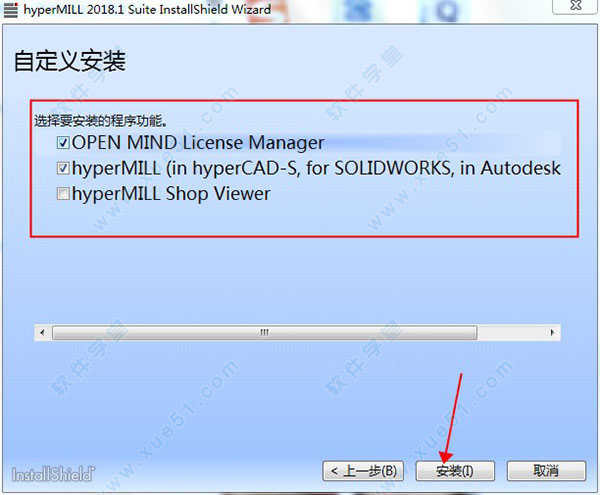
Task: Click the horizontal scrollbar left arrow
Action: [42, 331]
